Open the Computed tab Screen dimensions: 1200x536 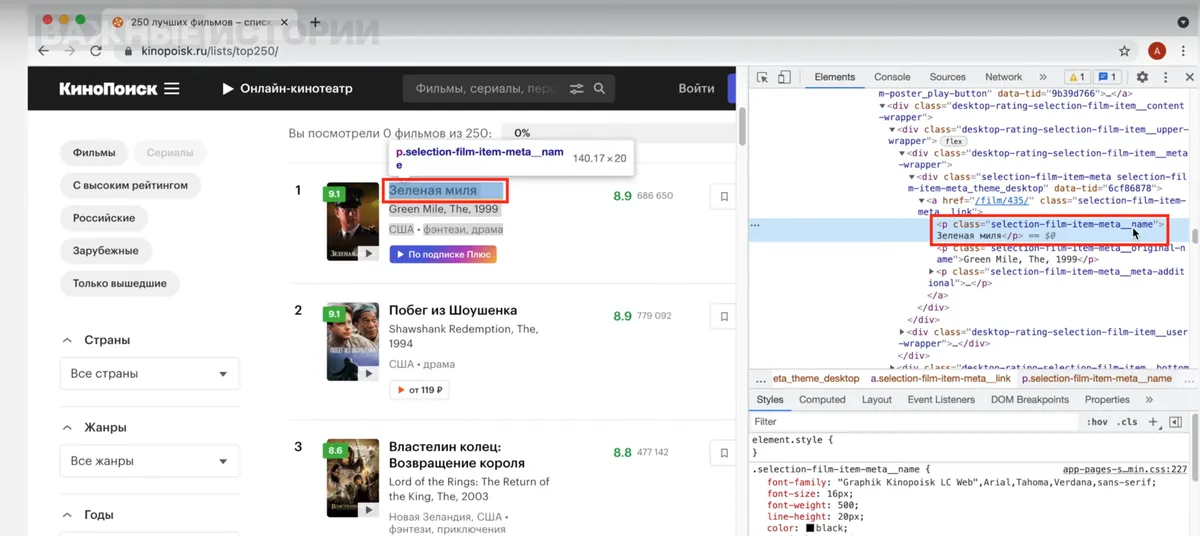(822, 399)
